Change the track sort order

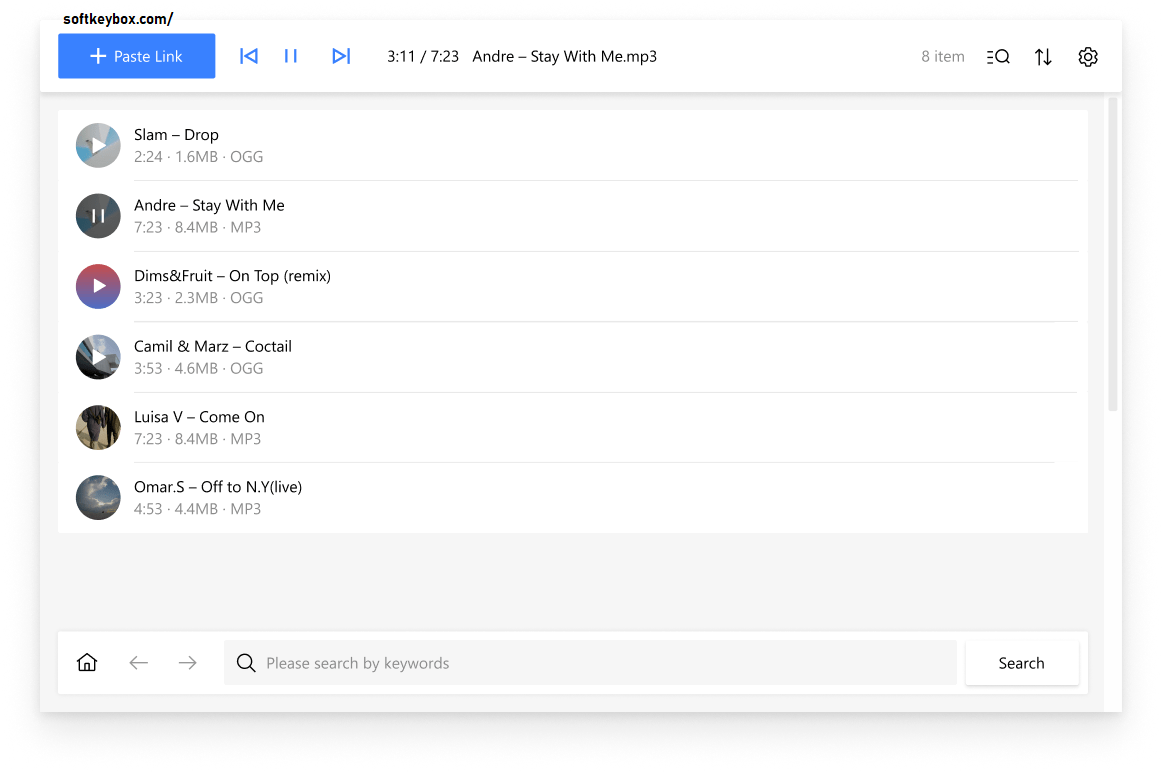[1043, 56]
